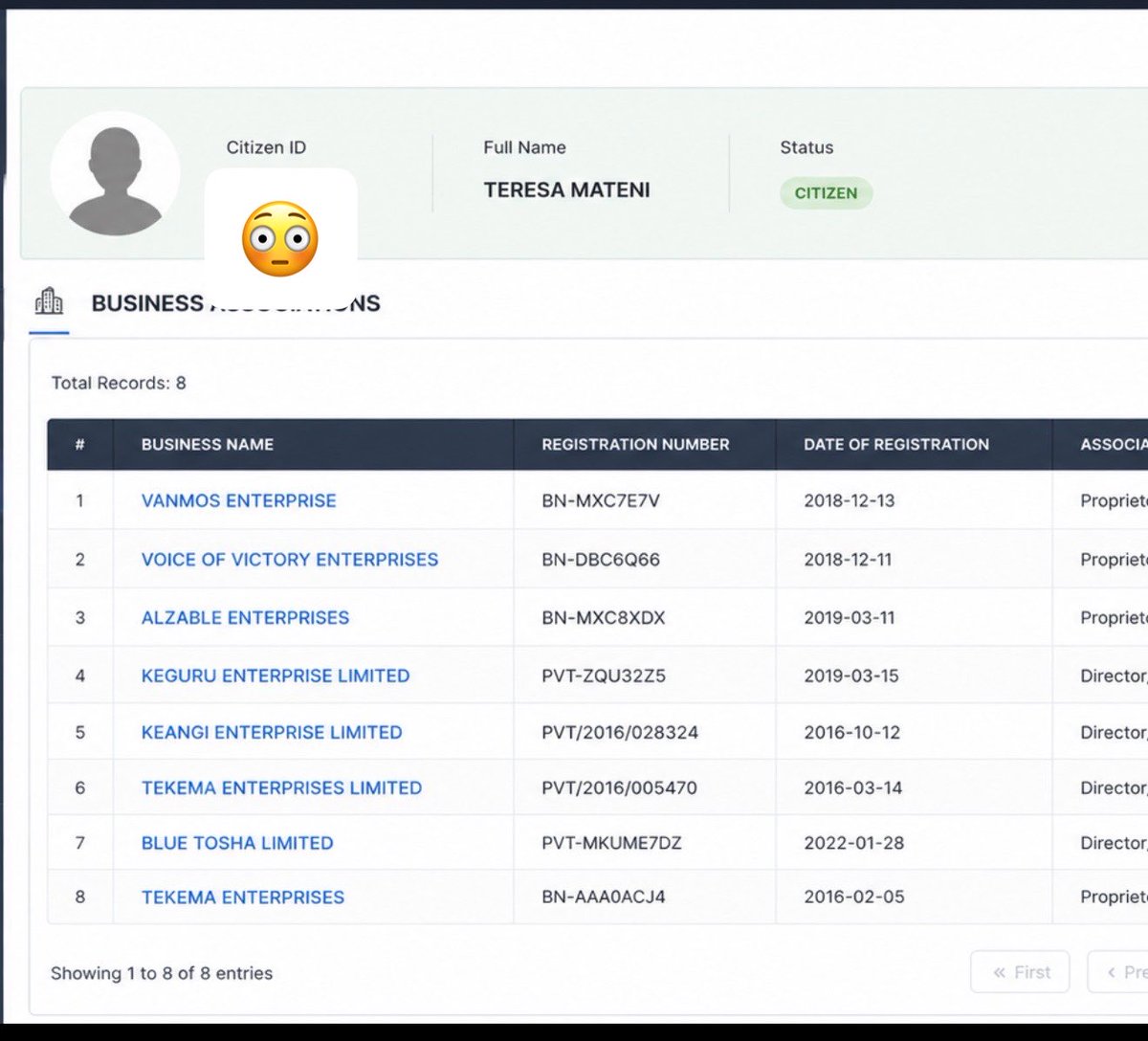The width and height of the screenshot is (1148, 1041).
Task: Click the CITIZEN status badge
Action: tap(826, 193)
